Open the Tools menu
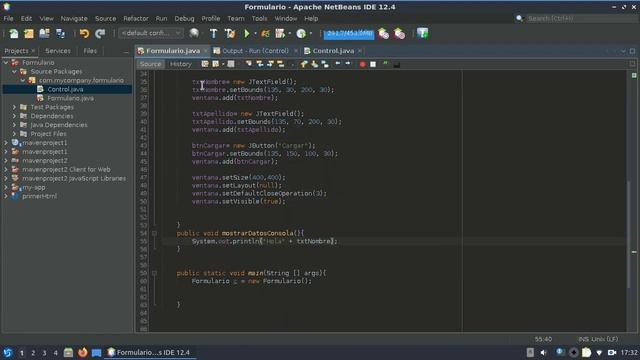Viewport: 640px width, 360px height. 259,18
